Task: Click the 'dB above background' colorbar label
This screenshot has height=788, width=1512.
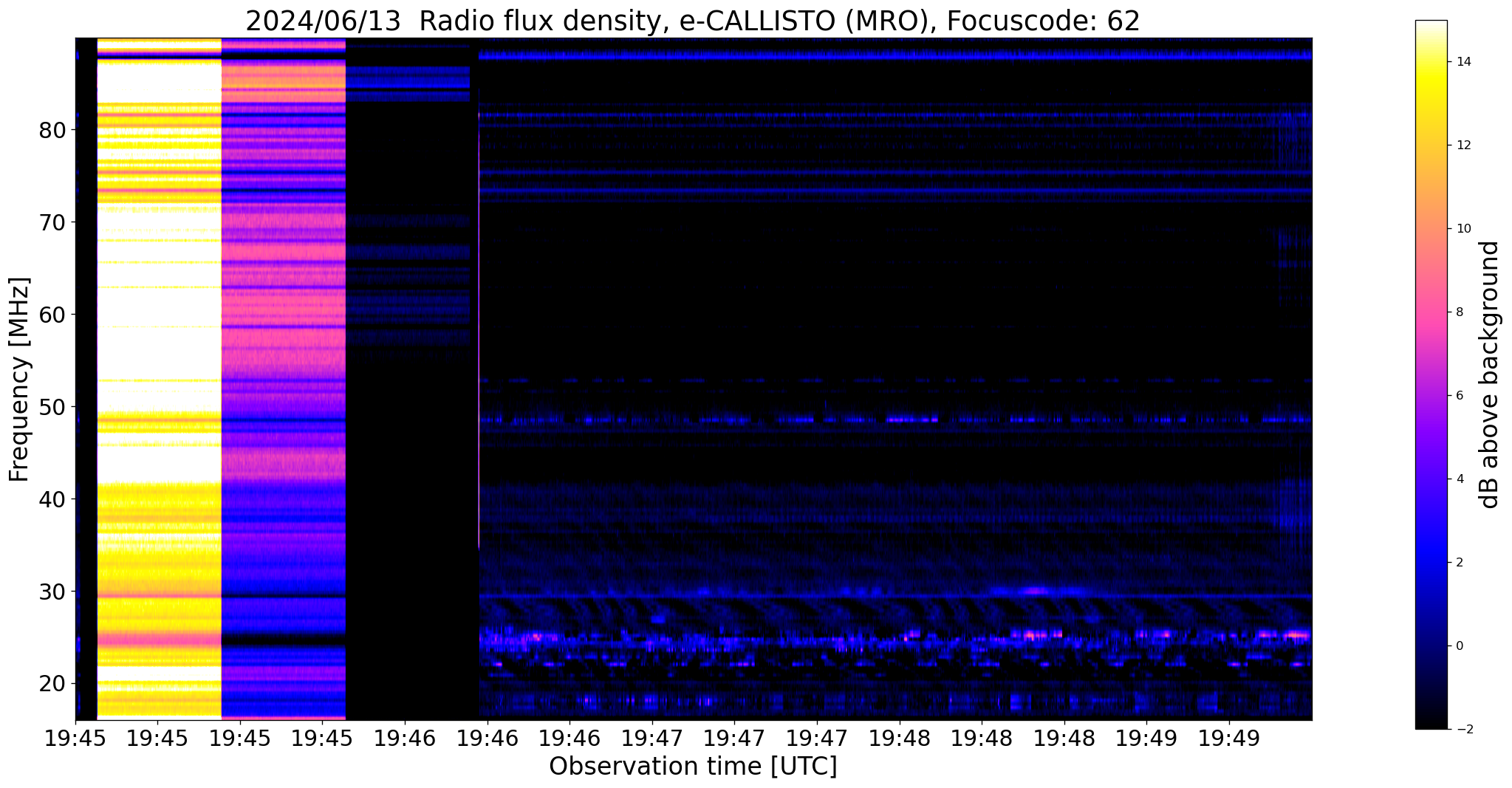Action: point(1490,374)
